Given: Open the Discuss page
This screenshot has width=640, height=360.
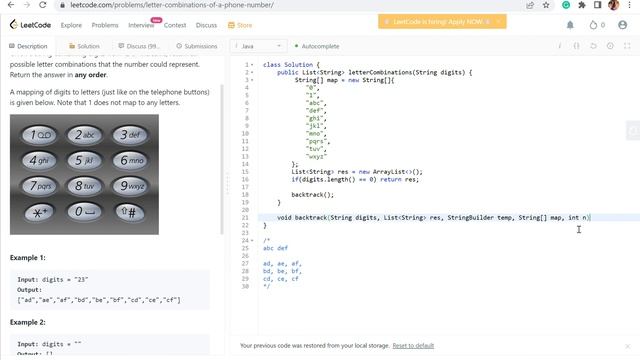Looking at the screenshot, I should click(206, 25).
